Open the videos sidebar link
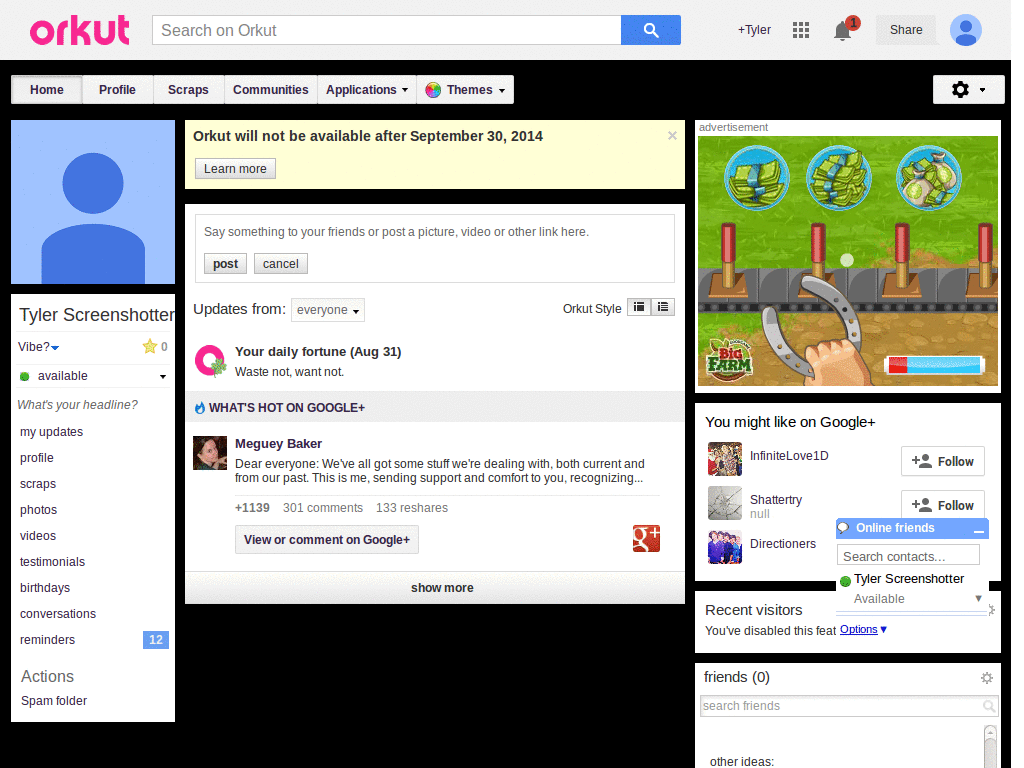Image resolution: width=1024 pixels, height=768 pixels. (38, 536)
